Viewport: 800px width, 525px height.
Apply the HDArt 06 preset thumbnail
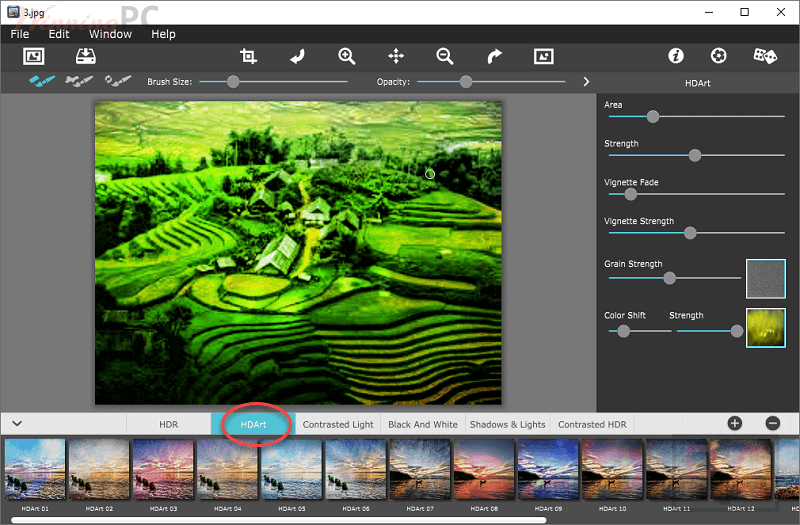356,469
